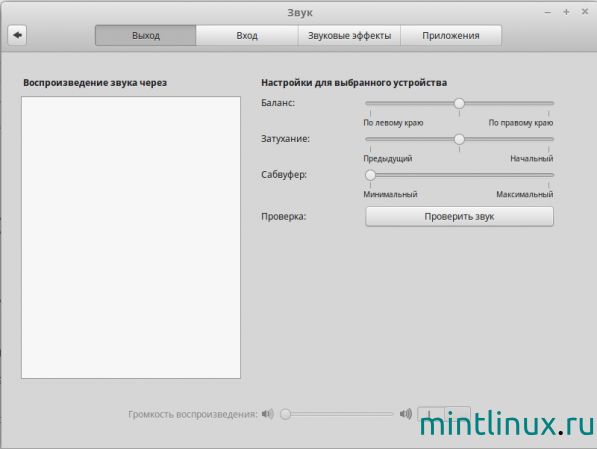This screenshot has width=597, height=449.
Task: Click the Проверить звук button
Action: pyautogui.click(x=459, y=216)
